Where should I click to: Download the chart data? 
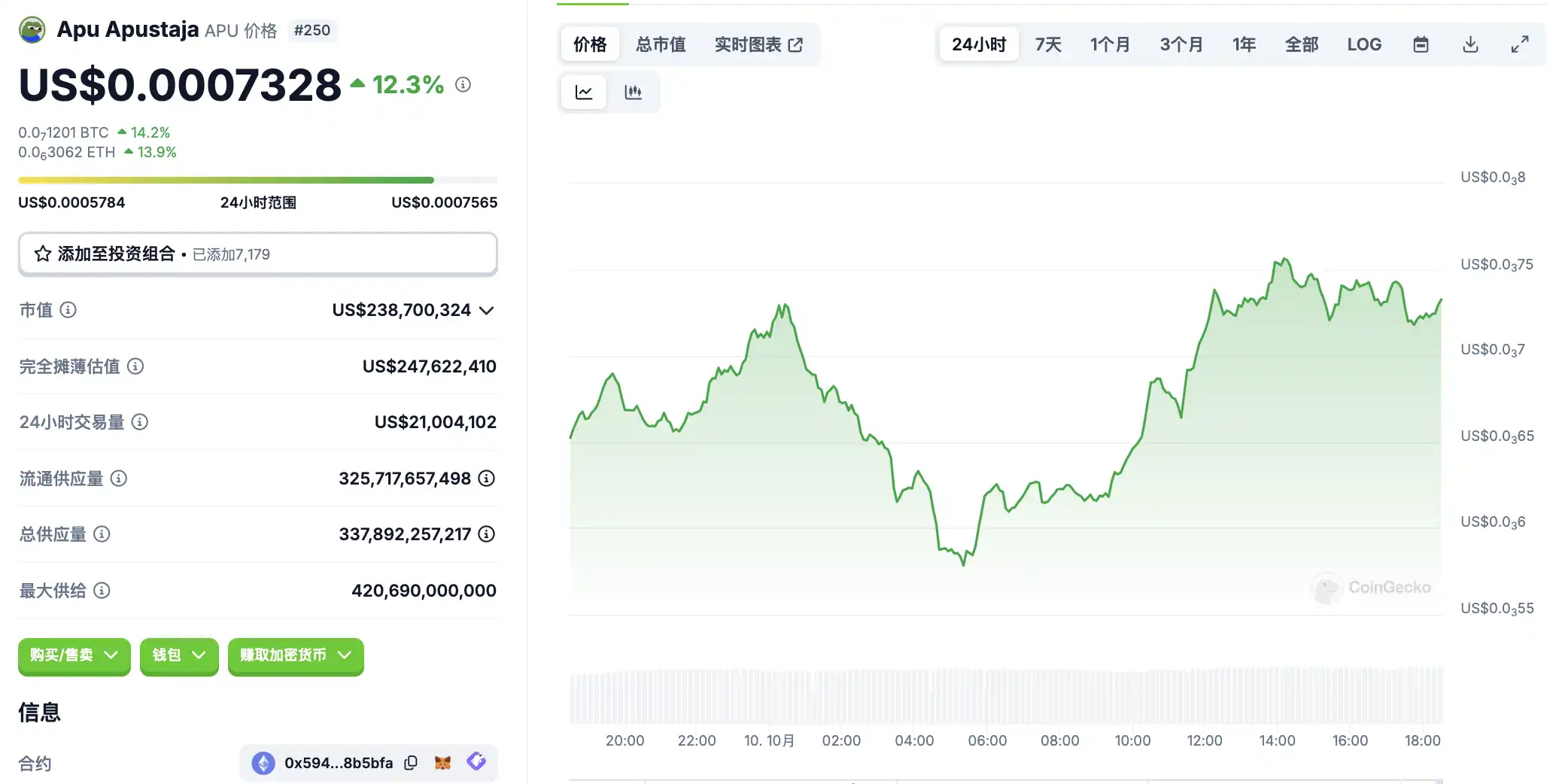(1470, 44)
